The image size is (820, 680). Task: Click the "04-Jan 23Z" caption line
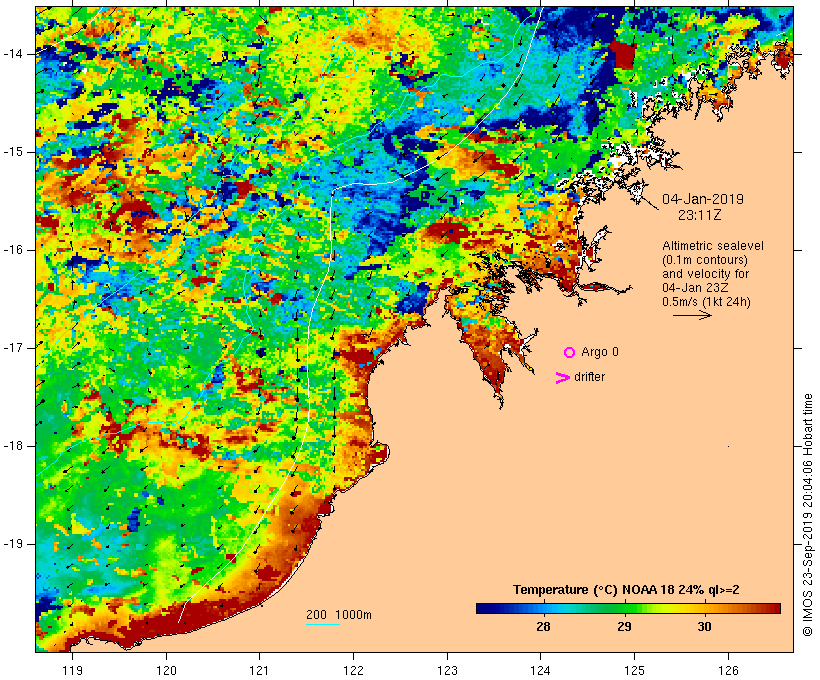[695, 288]
